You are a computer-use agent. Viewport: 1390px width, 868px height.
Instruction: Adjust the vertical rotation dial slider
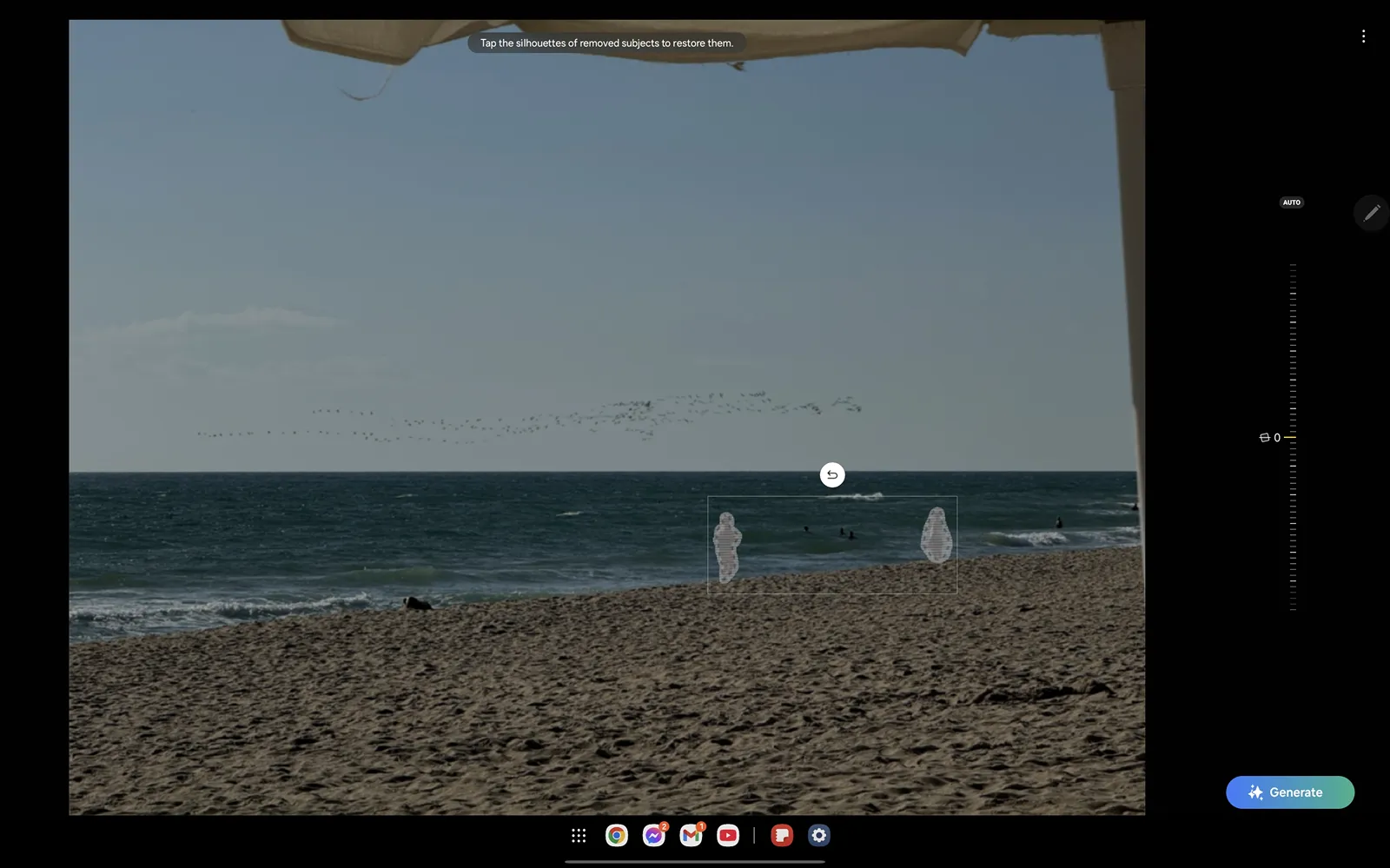(1293, 437)
